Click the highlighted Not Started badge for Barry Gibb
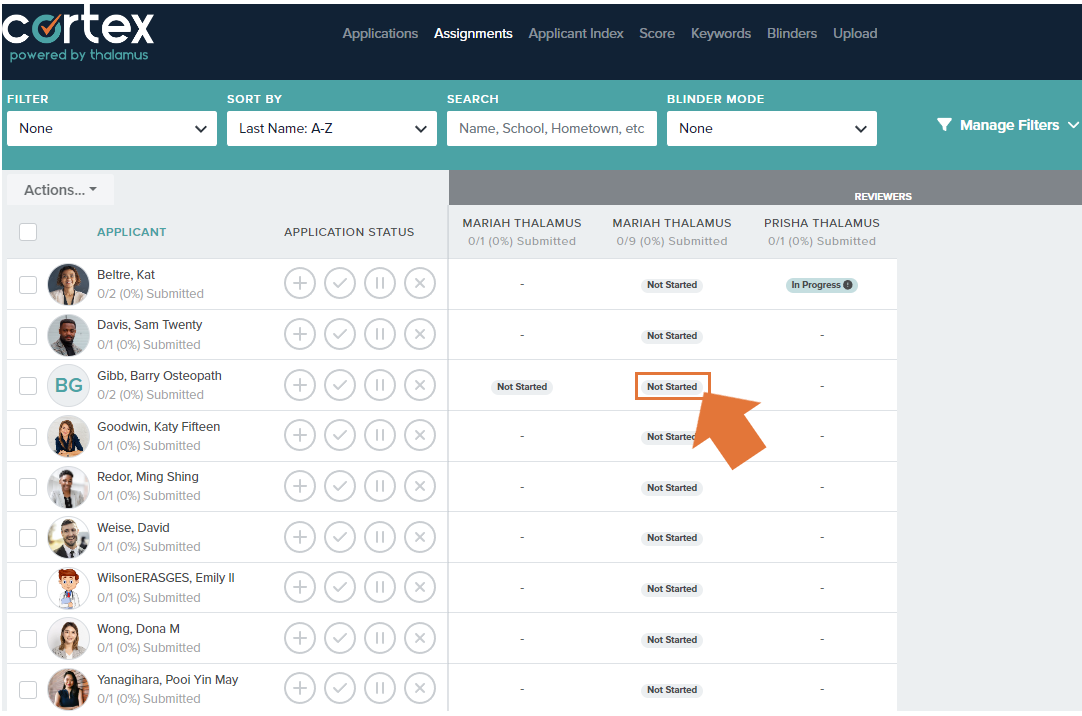This screenshot has height=716, width=1082. pyautogui.click(x=672, y=385)
